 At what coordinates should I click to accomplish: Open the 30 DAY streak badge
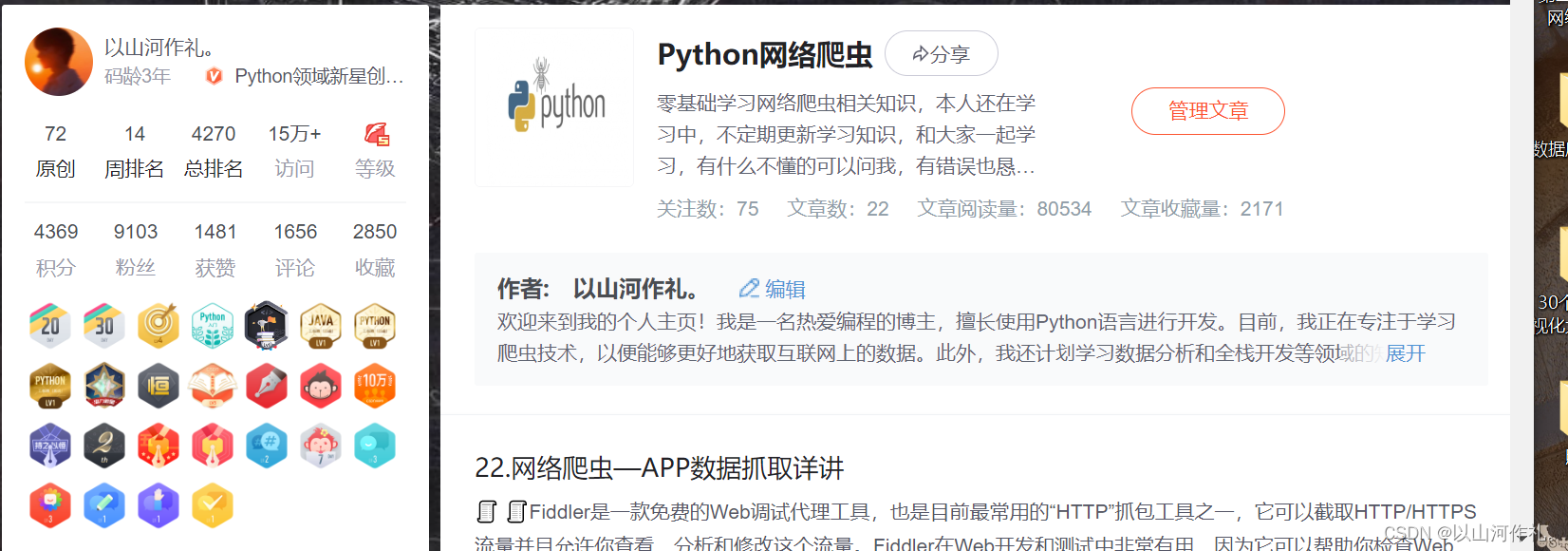click(x=104, y=326)
